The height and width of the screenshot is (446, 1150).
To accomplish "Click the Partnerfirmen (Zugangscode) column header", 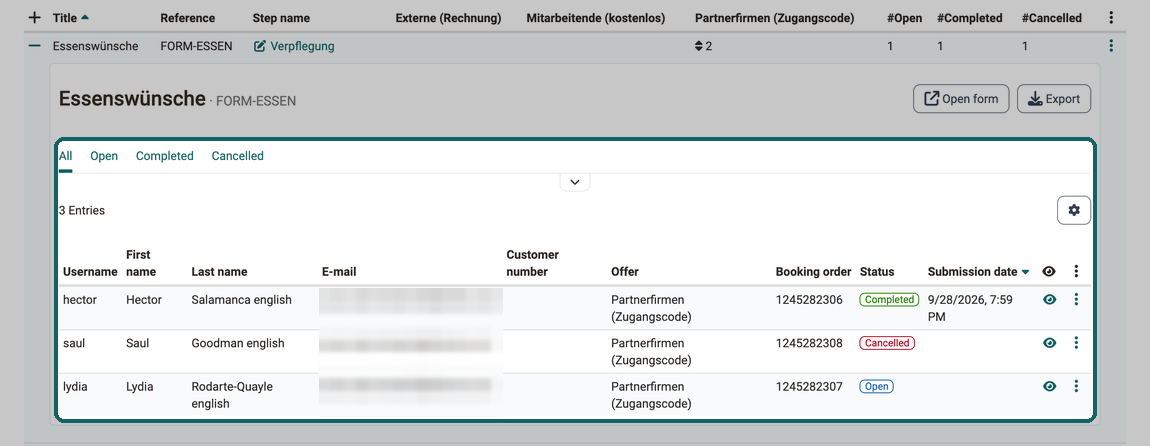I will [774, 18].
